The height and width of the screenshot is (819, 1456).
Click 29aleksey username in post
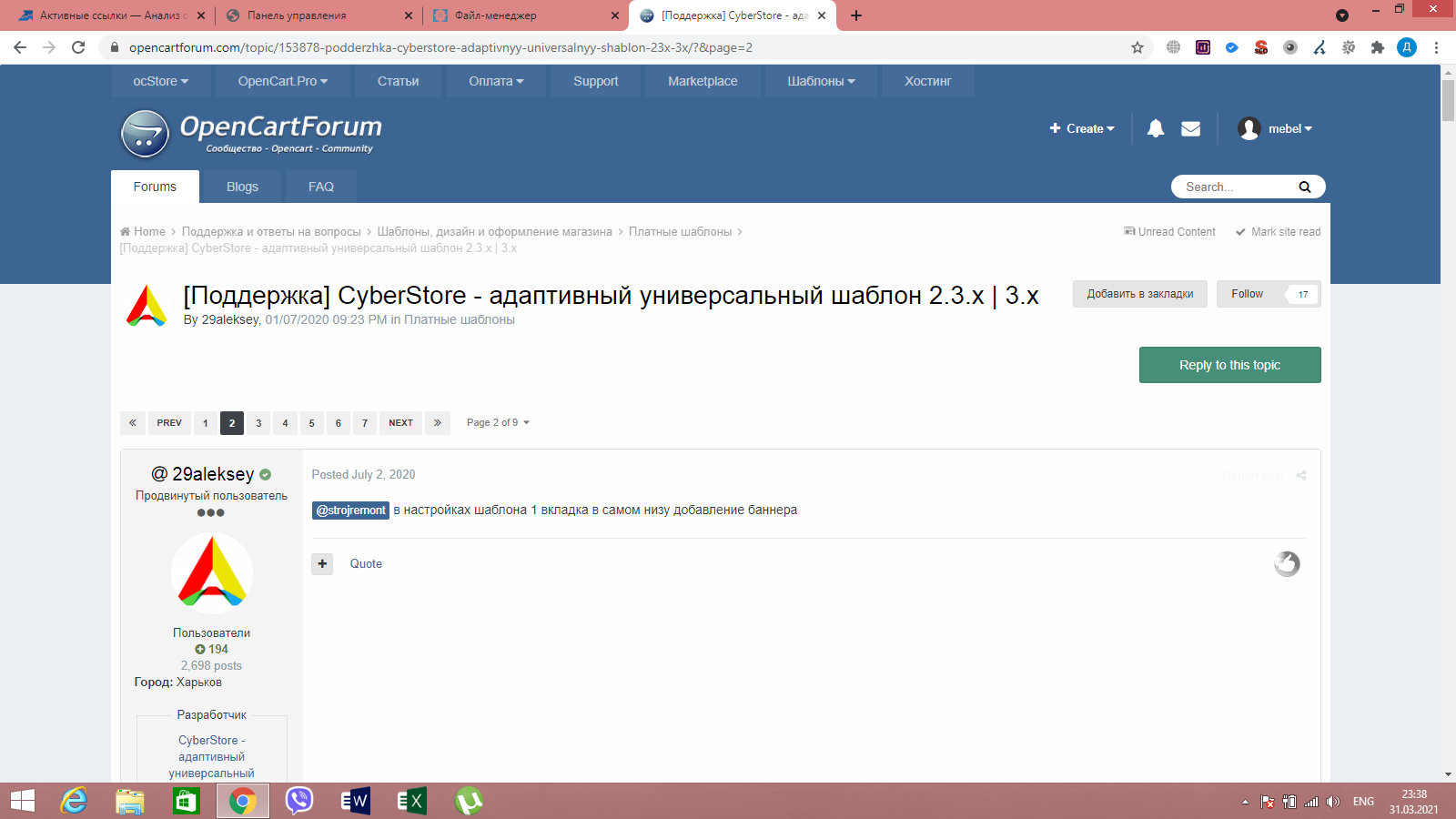tap(213, 474)
